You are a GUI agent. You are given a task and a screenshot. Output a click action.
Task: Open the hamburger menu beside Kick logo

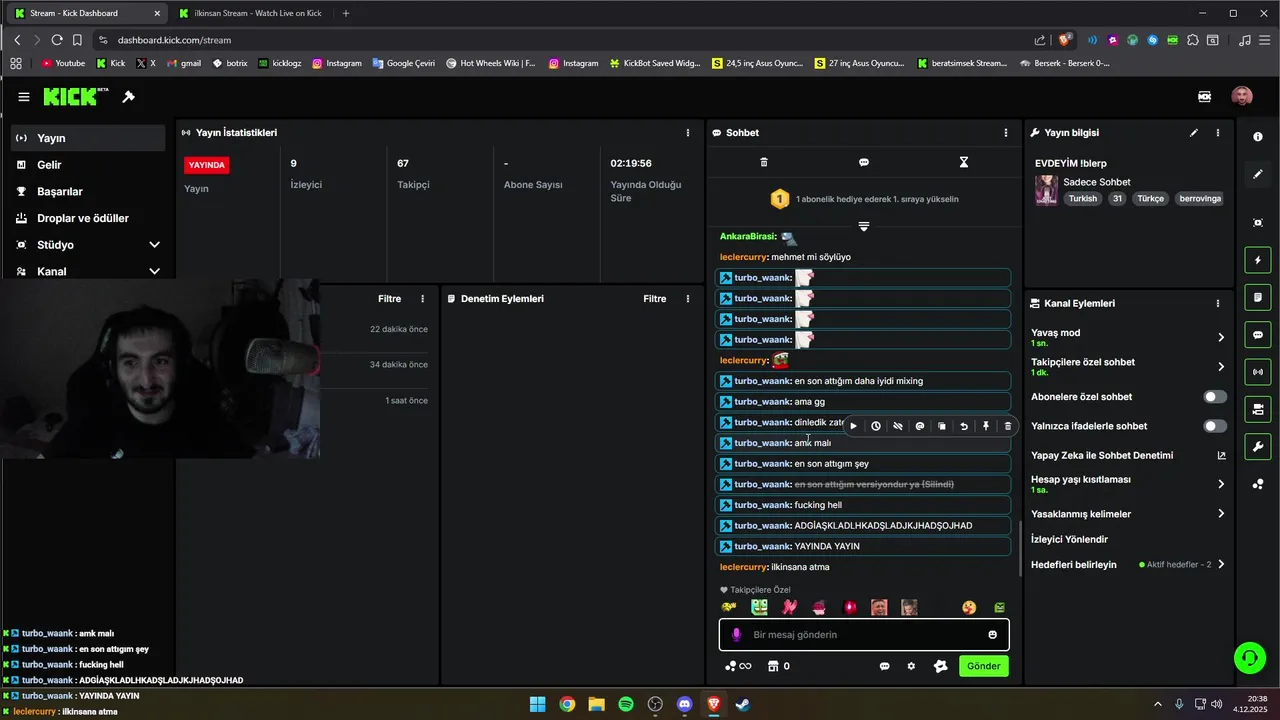(23, 97)
